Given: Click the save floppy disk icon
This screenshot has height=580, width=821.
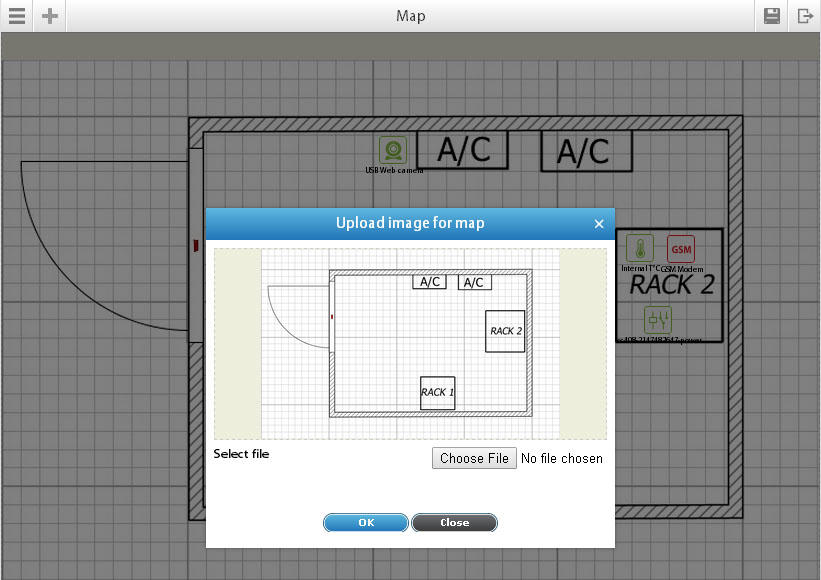Looking at the screenshot, I should pyautogui.click(x=772, y=16).
